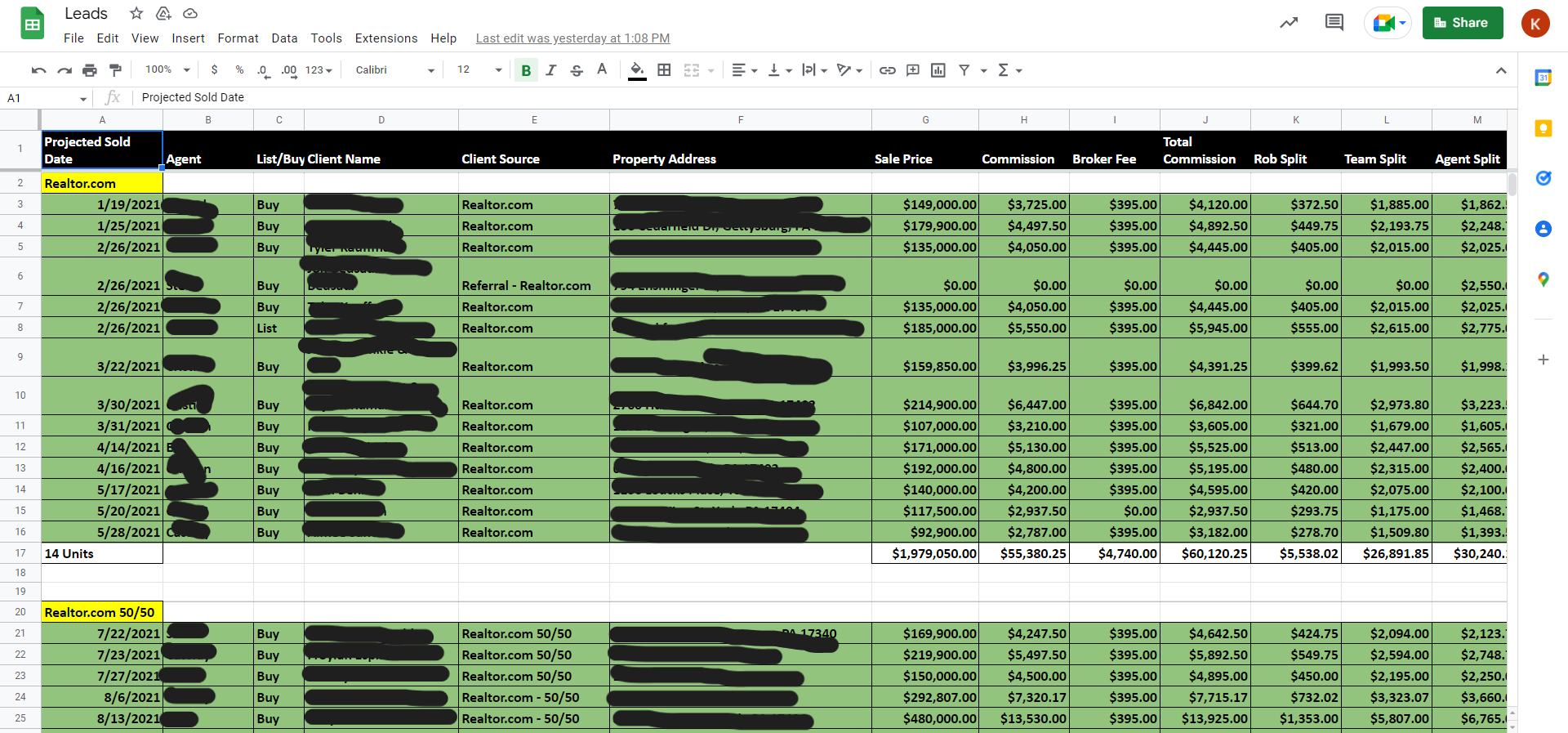
Task: Toggle strikethrough formatting
Action: click(x=577, y=70)
